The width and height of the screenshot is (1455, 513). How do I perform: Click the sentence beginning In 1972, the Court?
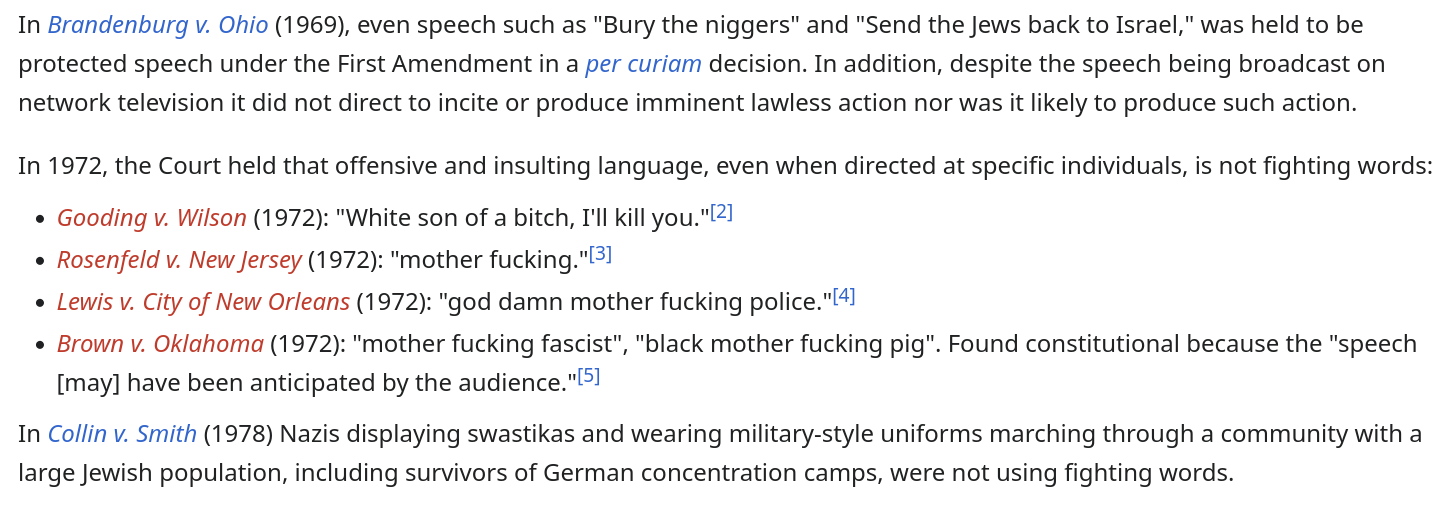(726, 166)
